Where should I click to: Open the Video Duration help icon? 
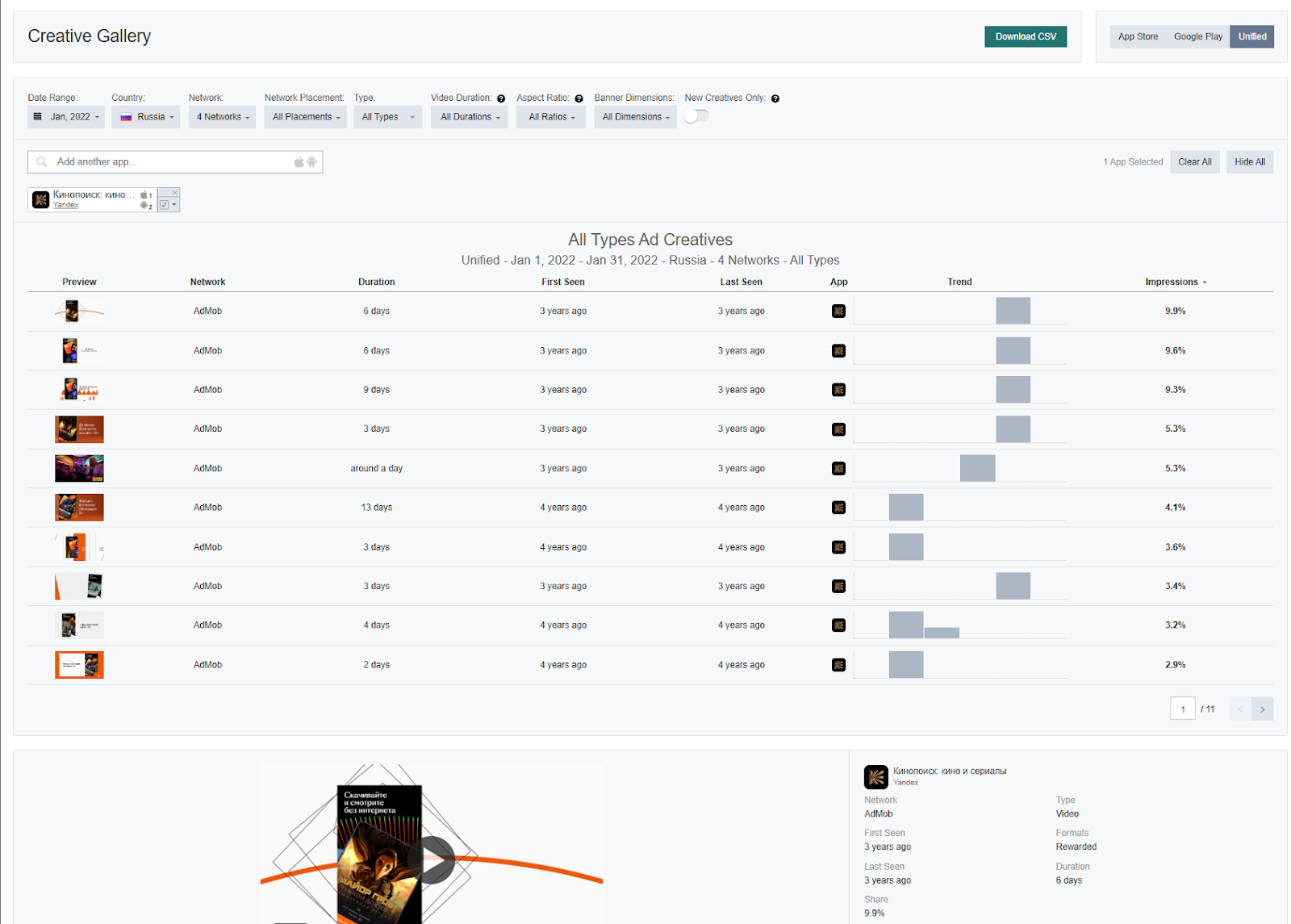coord(501,98)
